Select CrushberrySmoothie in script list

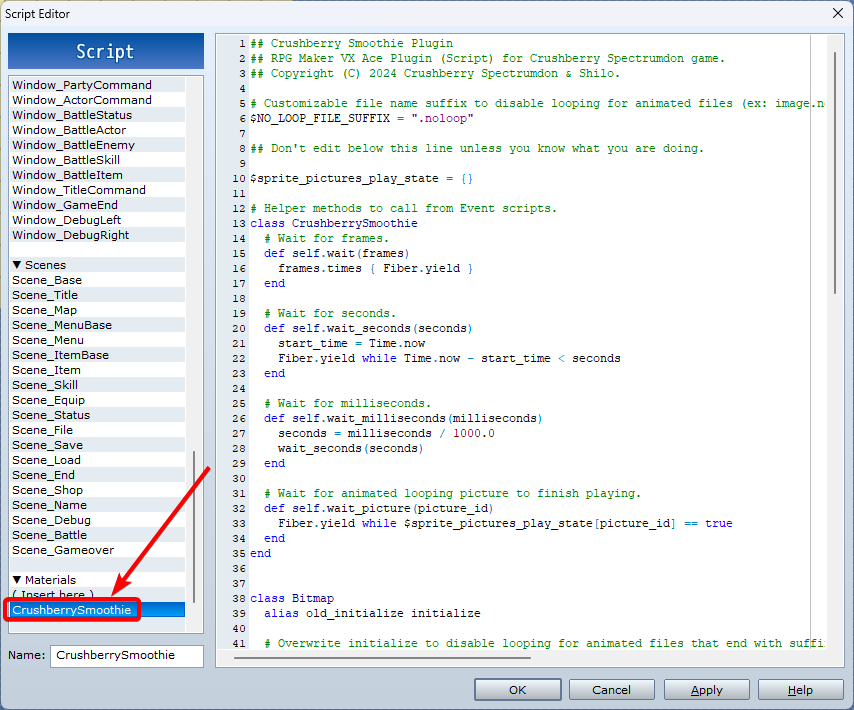[98, 610]
